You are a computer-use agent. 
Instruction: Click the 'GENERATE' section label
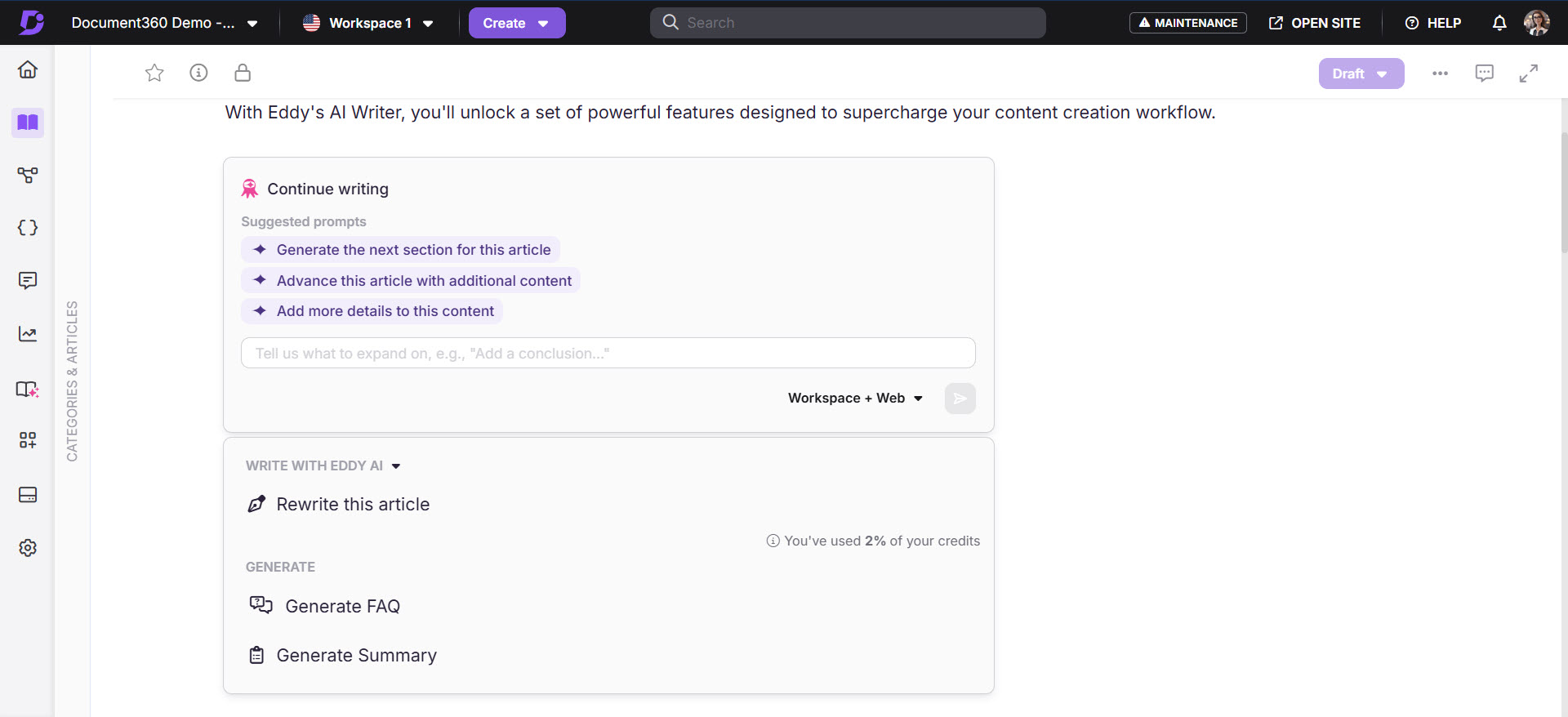point(280,567)
